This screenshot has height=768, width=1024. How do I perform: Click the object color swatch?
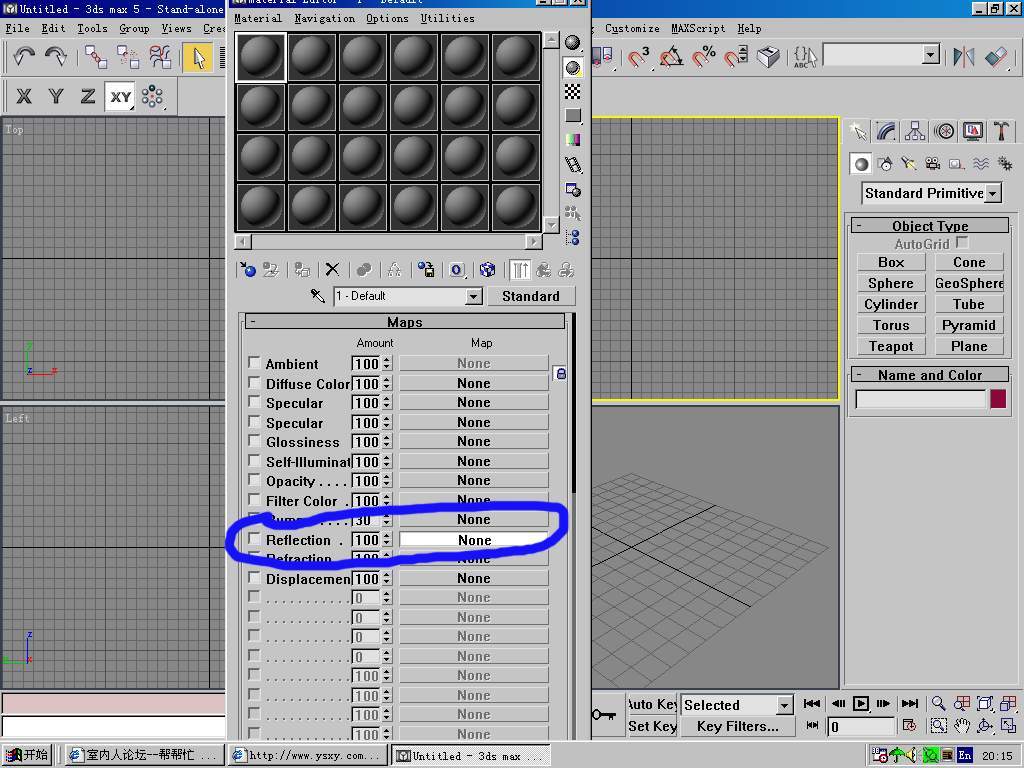point(997,399)
